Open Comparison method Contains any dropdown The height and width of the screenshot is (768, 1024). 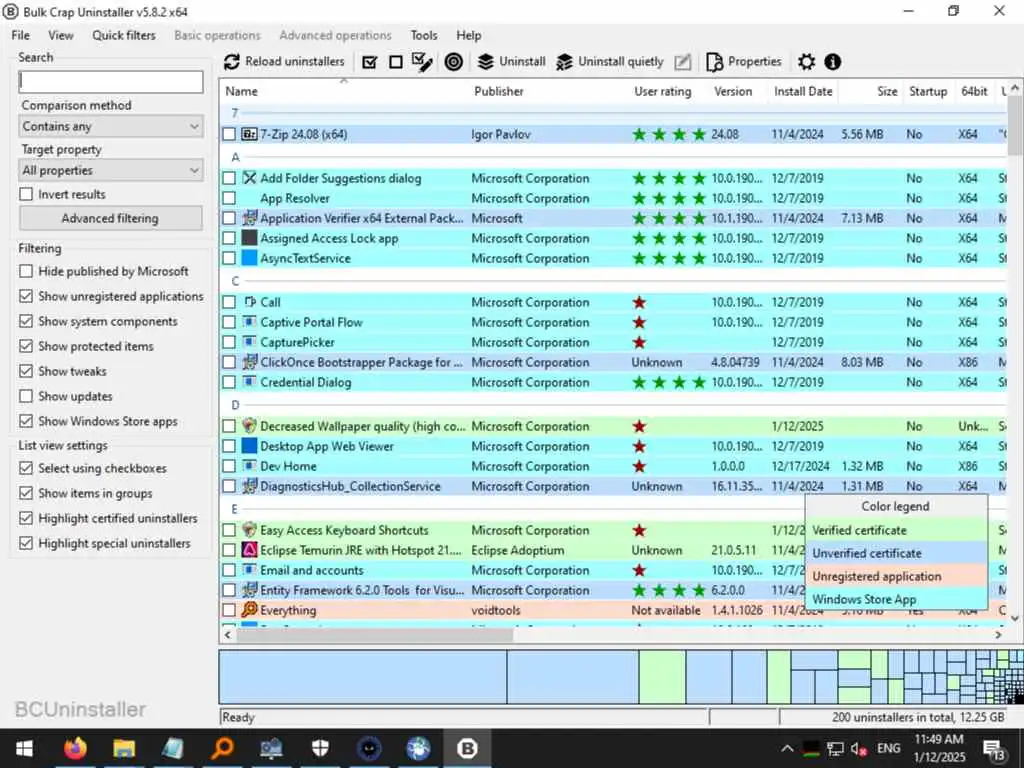111,127
